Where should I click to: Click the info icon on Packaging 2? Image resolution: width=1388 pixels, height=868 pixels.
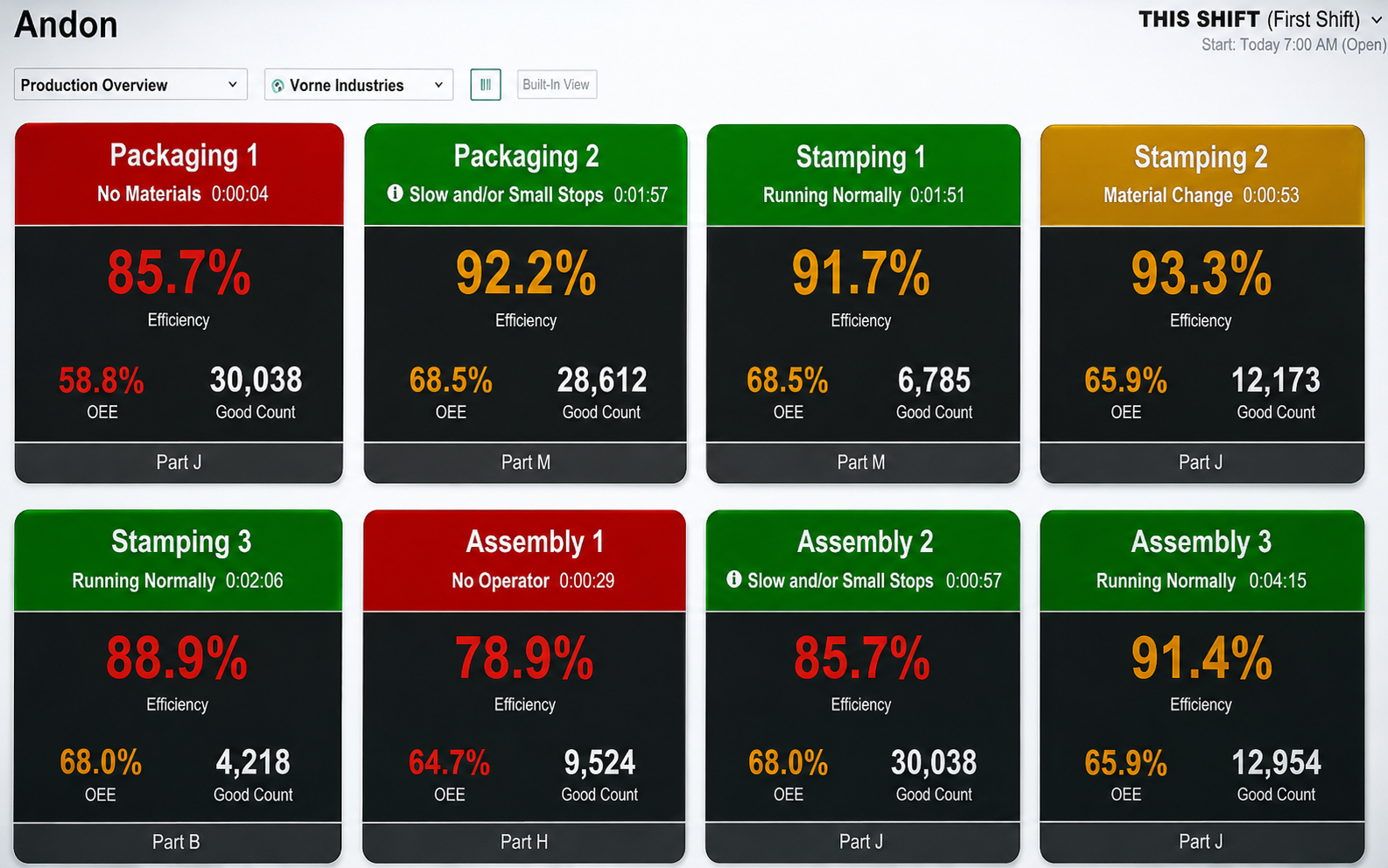(x=396, y=193)
